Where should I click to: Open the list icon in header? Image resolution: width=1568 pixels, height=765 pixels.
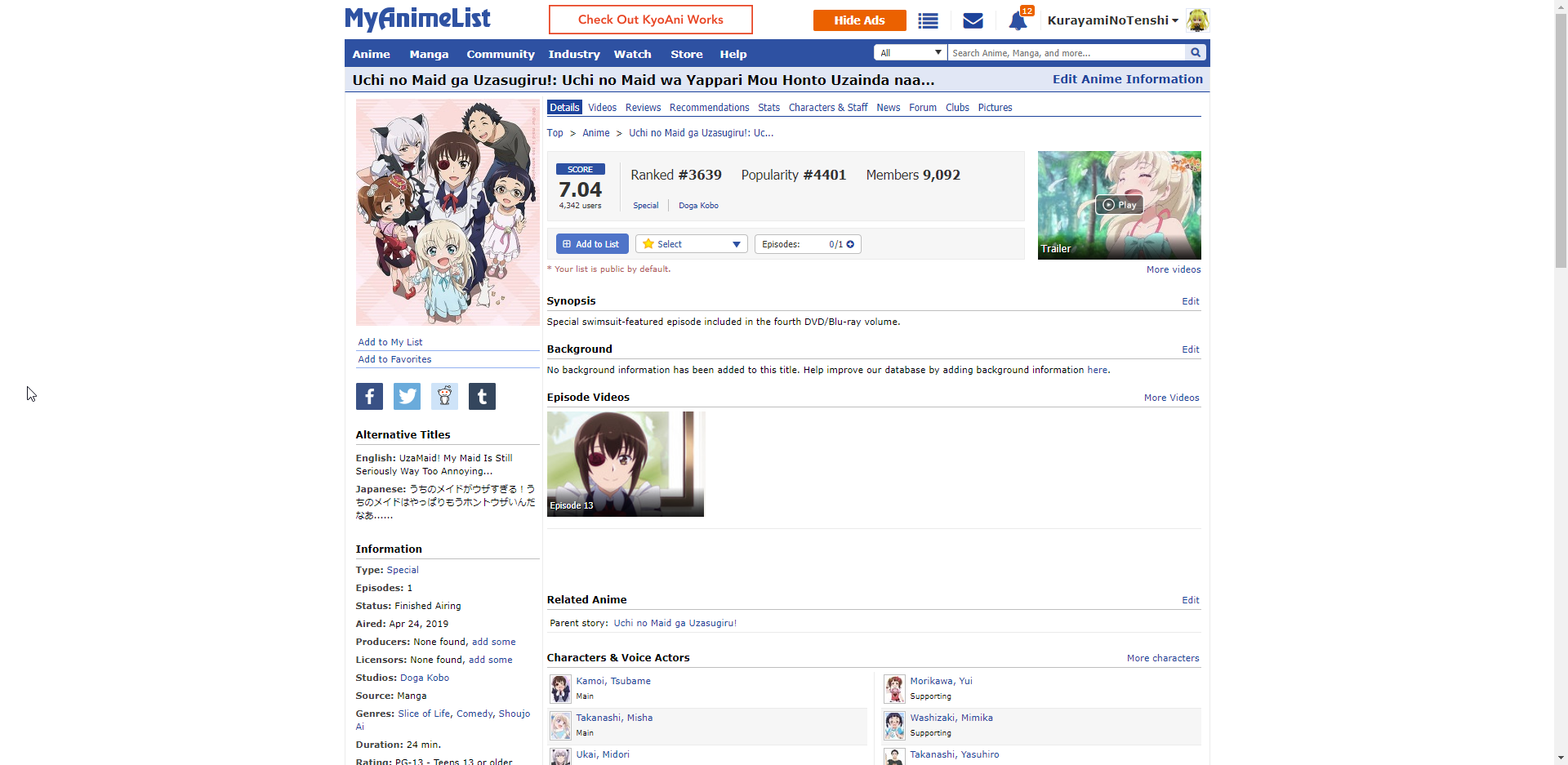[x=928, y=21]
